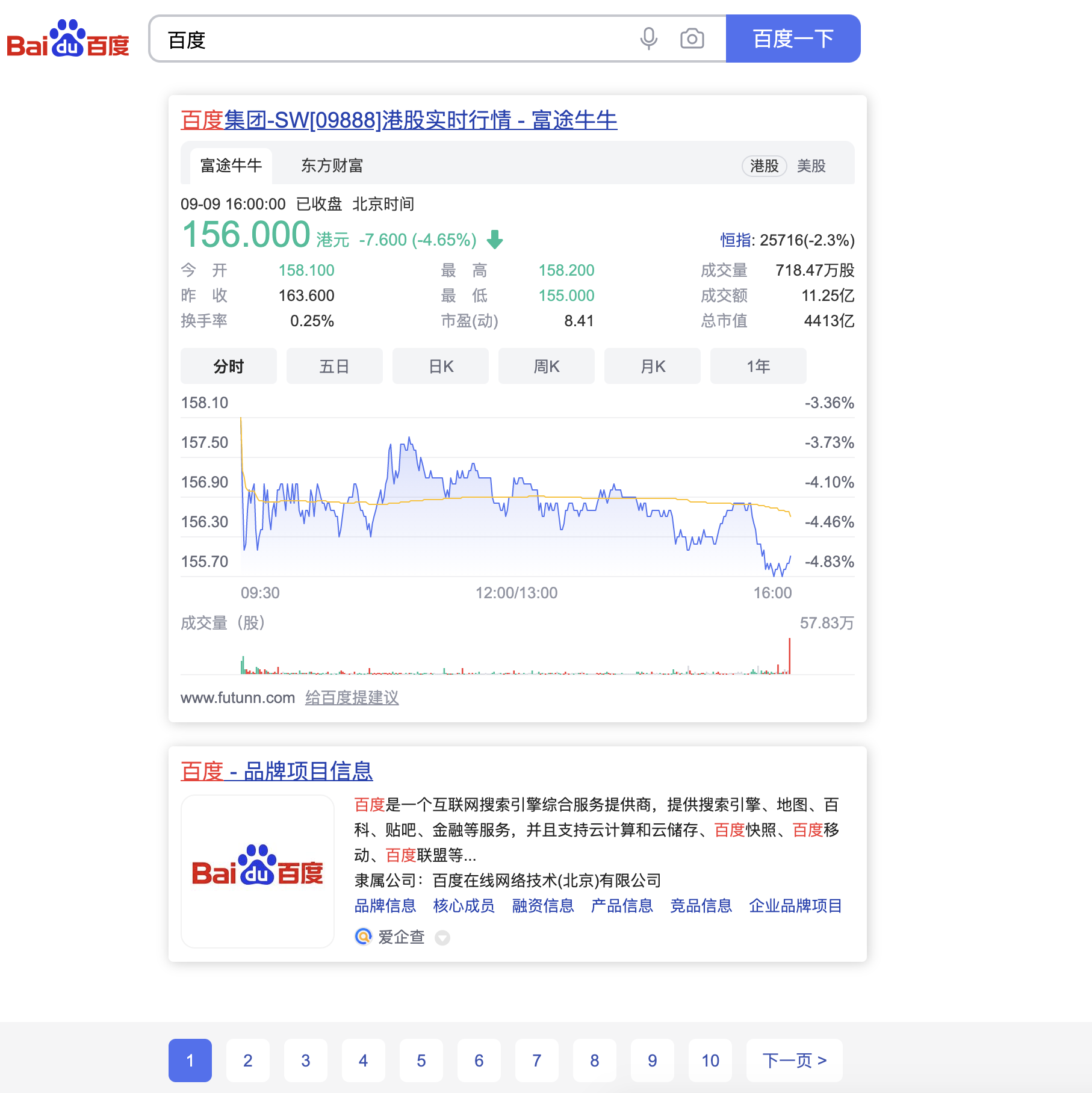Viewport: 1092px width, 1093px height.
Task: Switch to 美股 market toggle
Action: pyautogui.click(x=811, y=166)
